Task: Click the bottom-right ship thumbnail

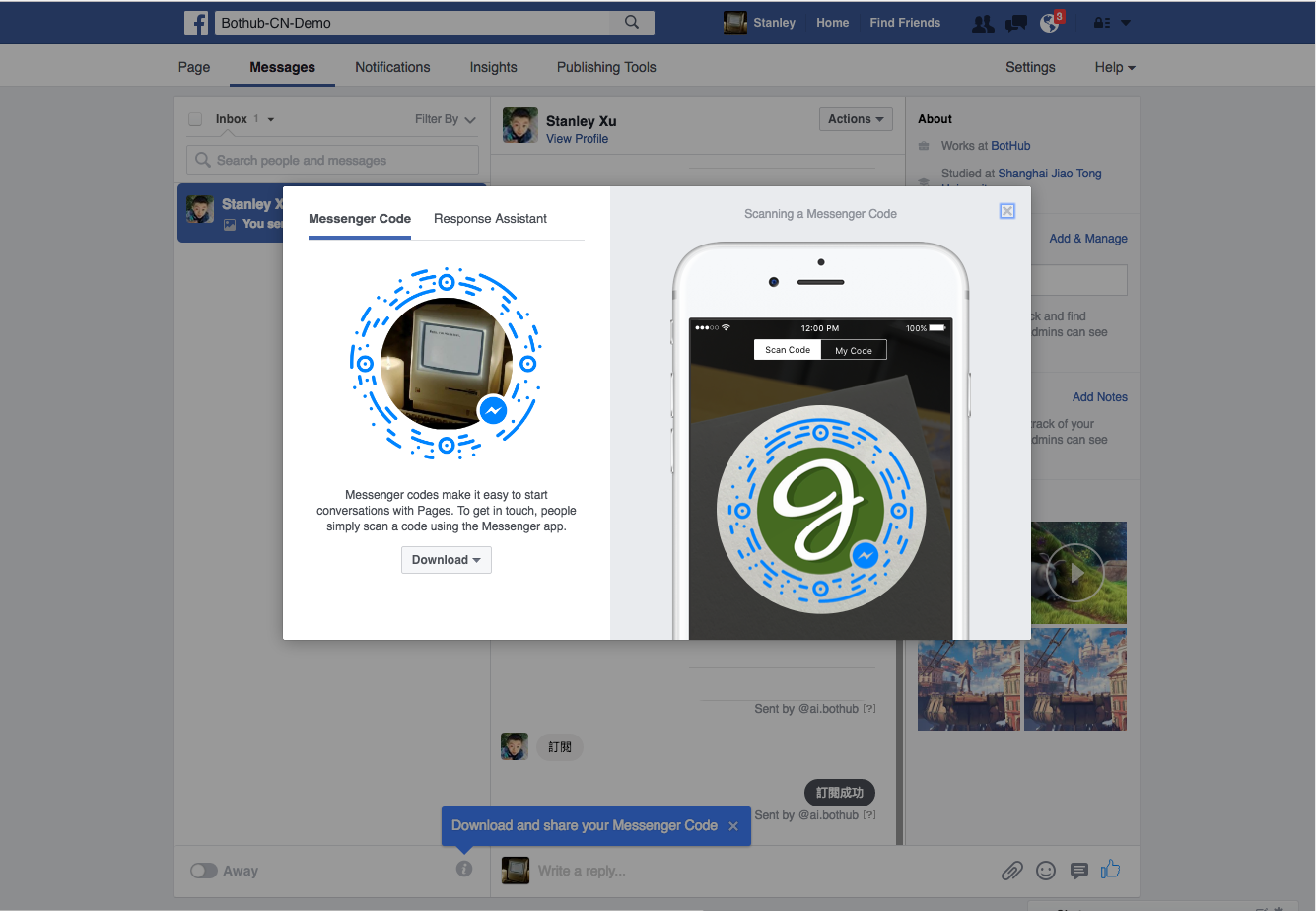Action: (1075, 680)
